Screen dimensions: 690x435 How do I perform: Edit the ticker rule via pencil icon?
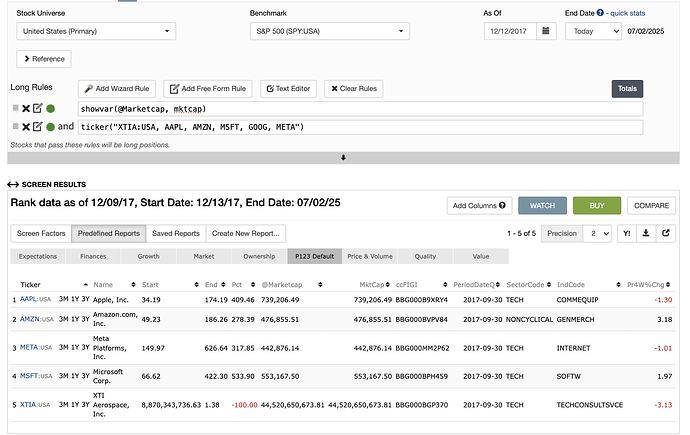(x=37, y=127)
